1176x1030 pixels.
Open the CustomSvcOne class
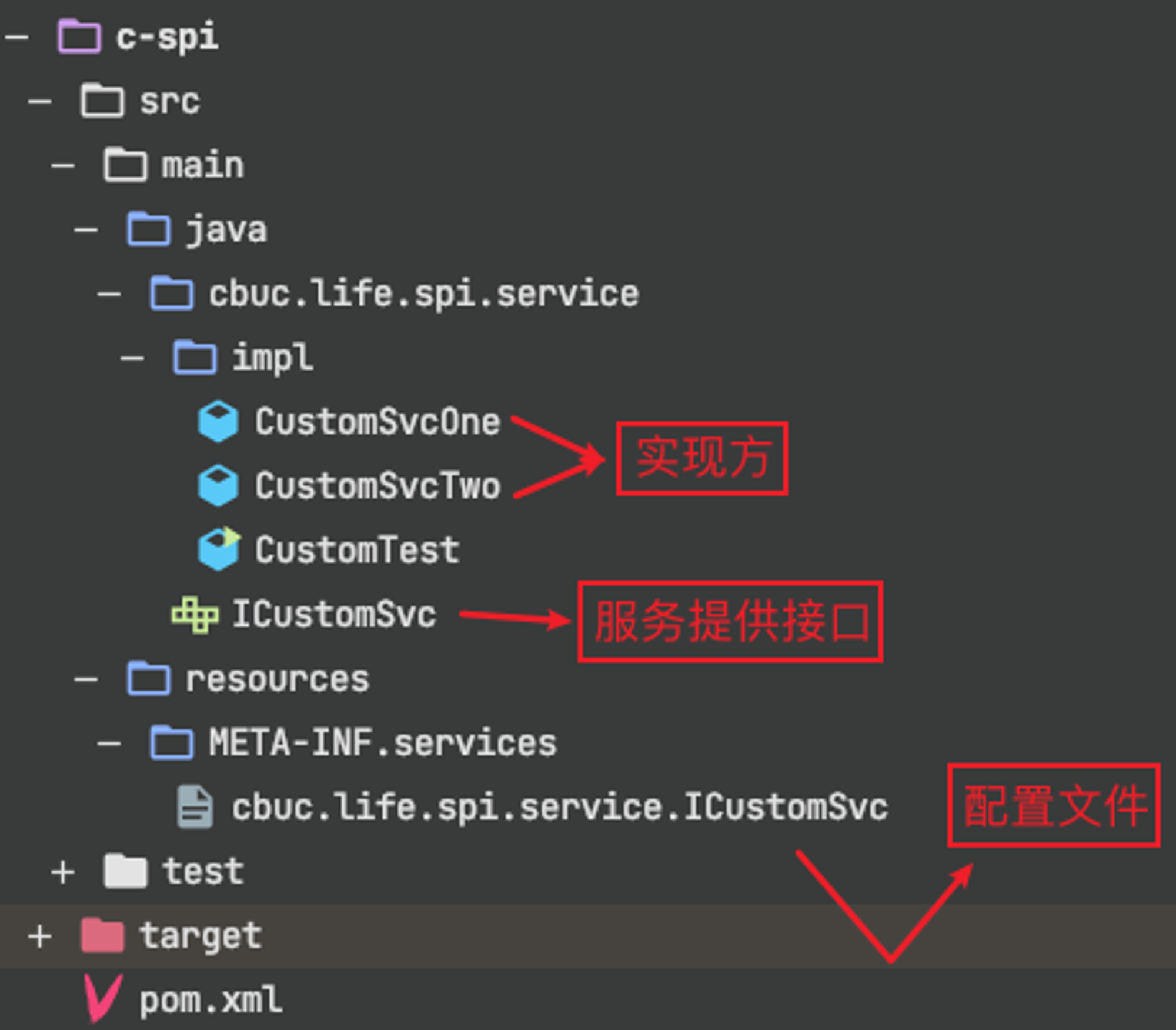(x=377, y=422)
